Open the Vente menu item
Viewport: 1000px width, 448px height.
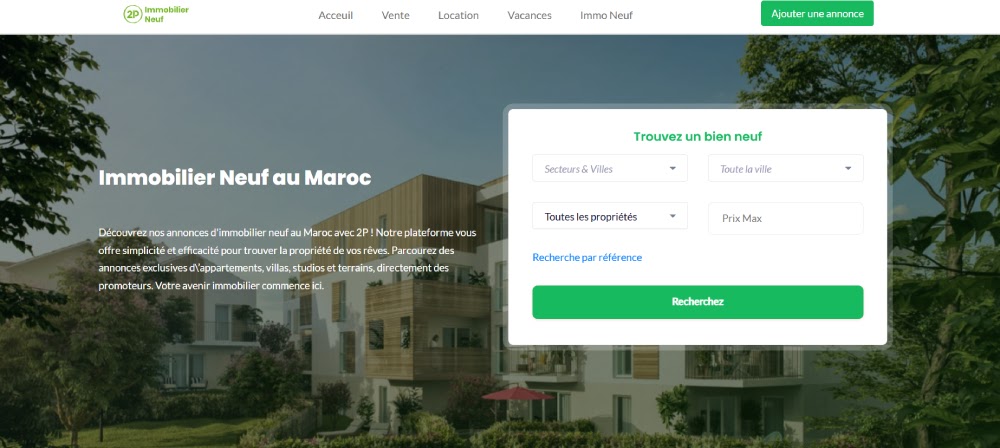395,15
